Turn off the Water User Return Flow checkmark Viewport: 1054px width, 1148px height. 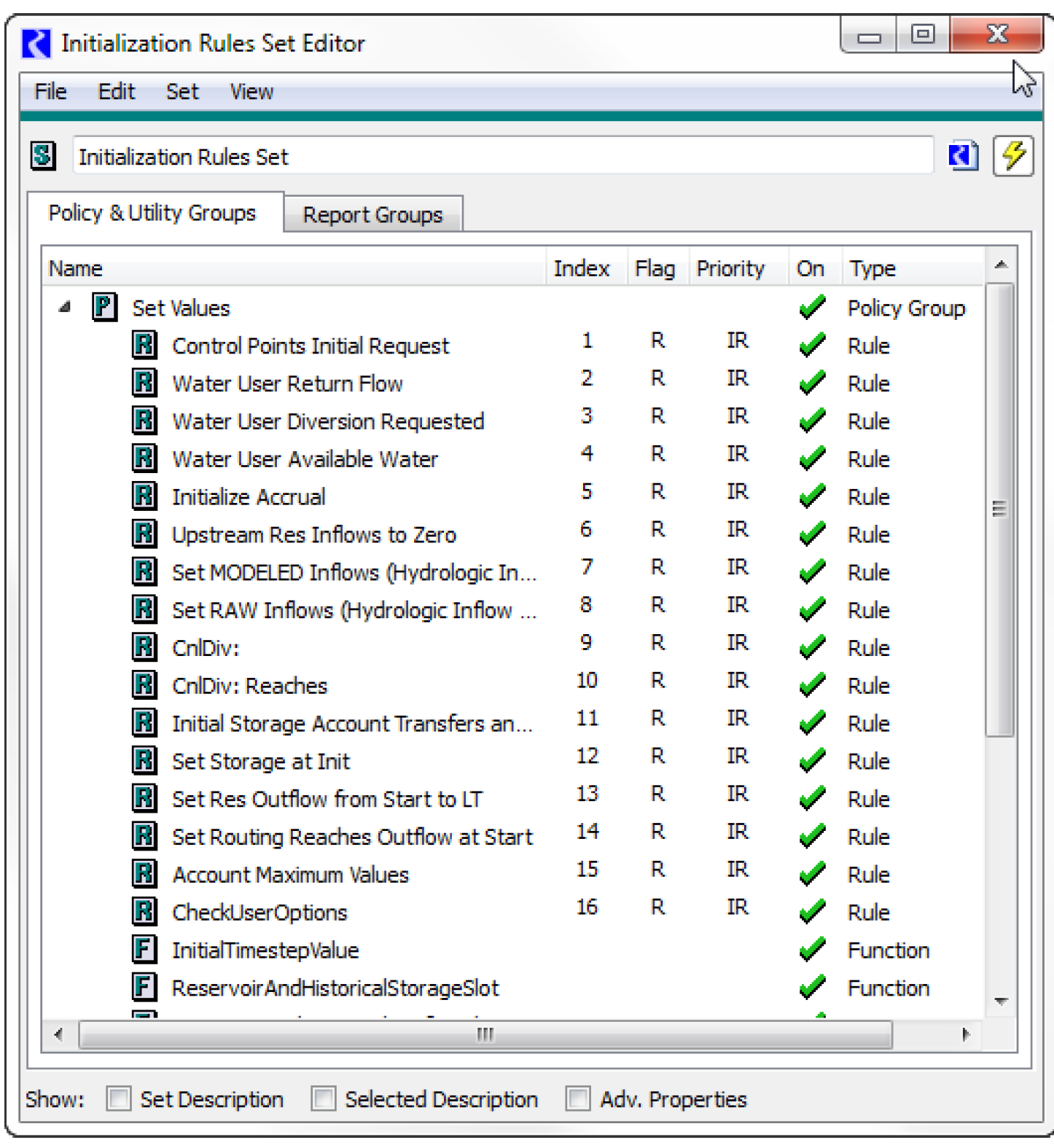click(x=812, y=383)
